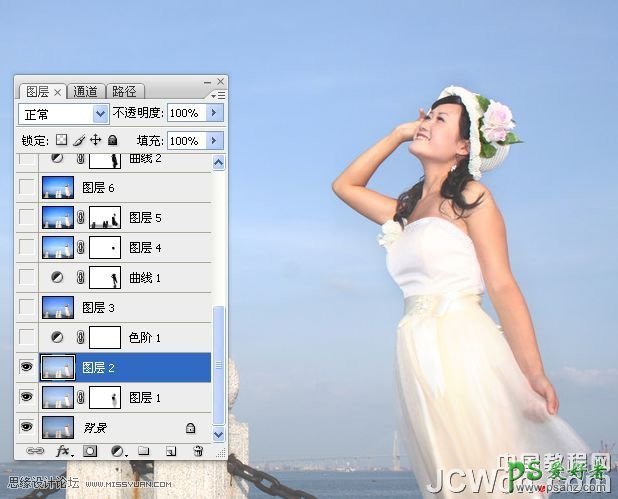618x499 pixels.
Task: Open the 填充 fill slider arrow
Action: [213, 140]
